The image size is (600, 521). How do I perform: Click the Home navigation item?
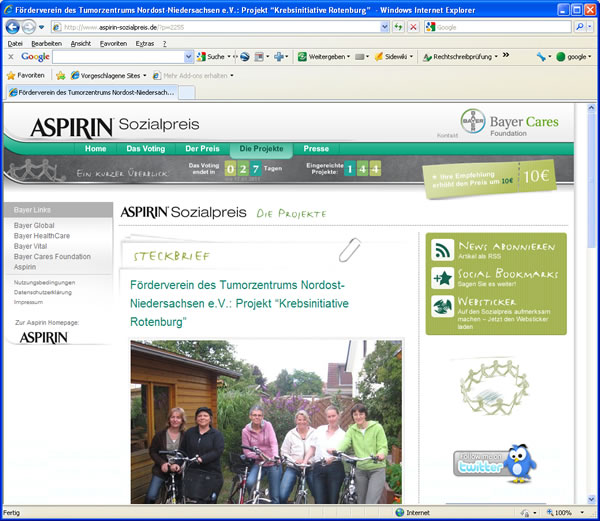pos(95,148)
